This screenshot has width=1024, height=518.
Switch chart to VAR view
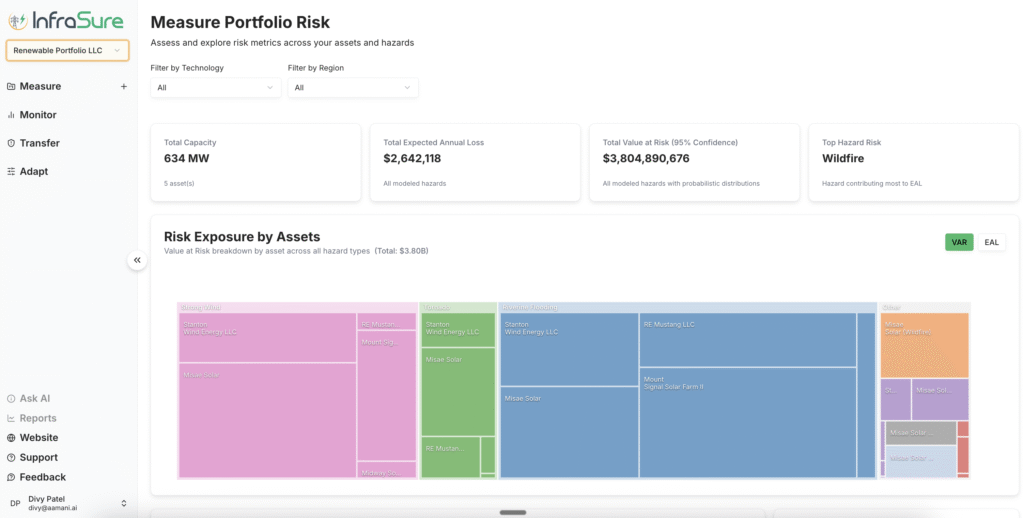[958, 242]
